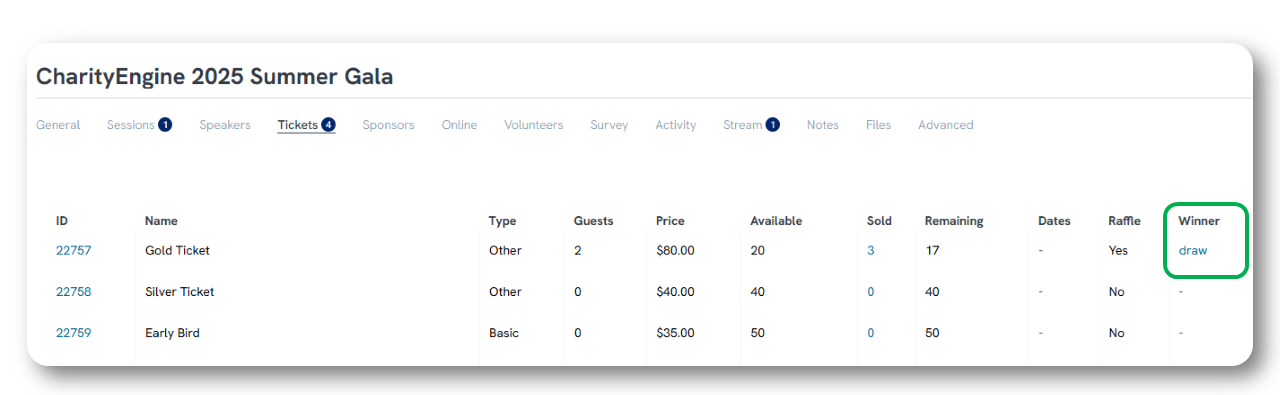Click the $35.00 price cell
Screen dimensions: 1280x395
675,333
